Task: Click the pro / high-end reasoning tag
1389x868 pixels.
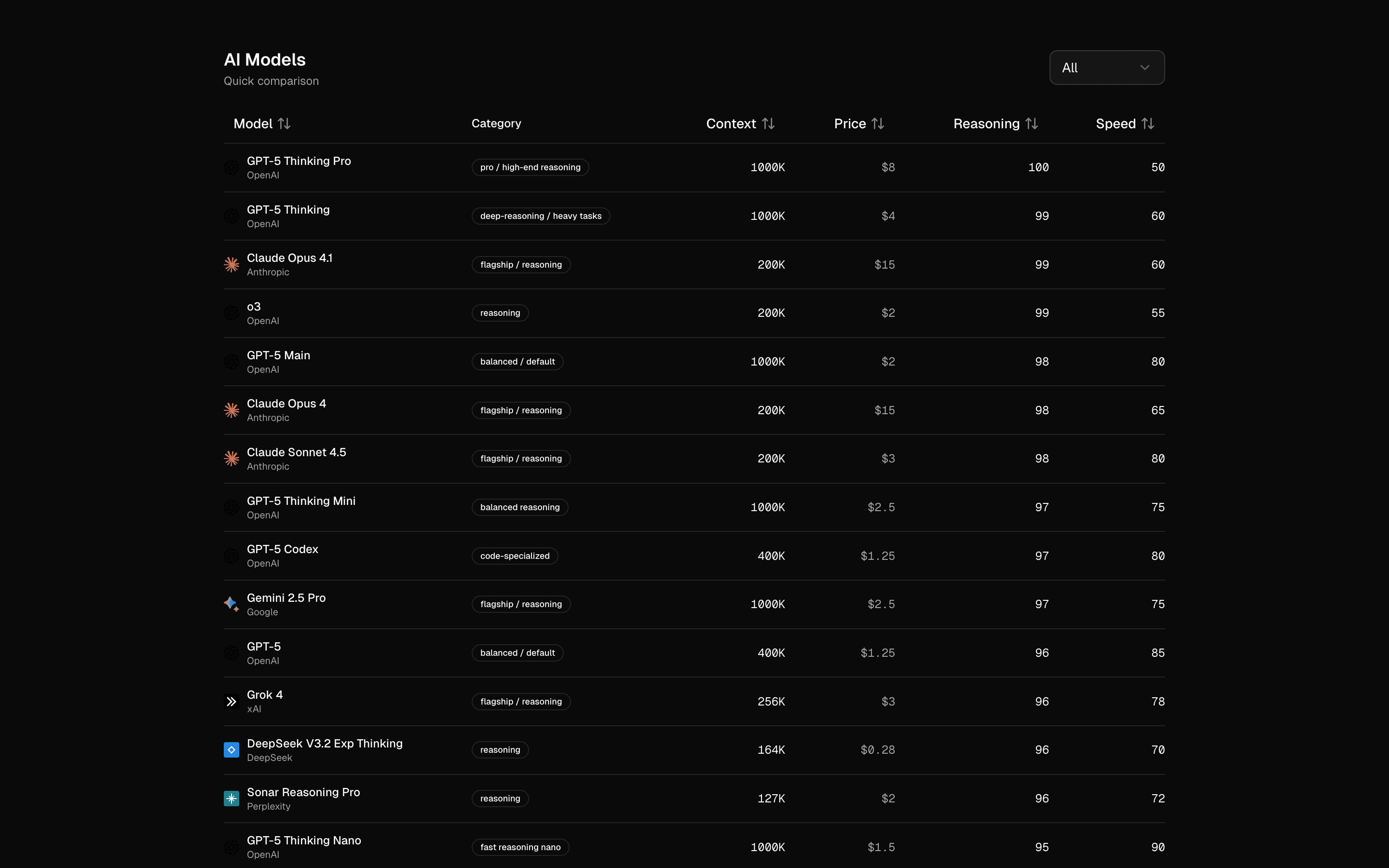Action: point(530,168)
